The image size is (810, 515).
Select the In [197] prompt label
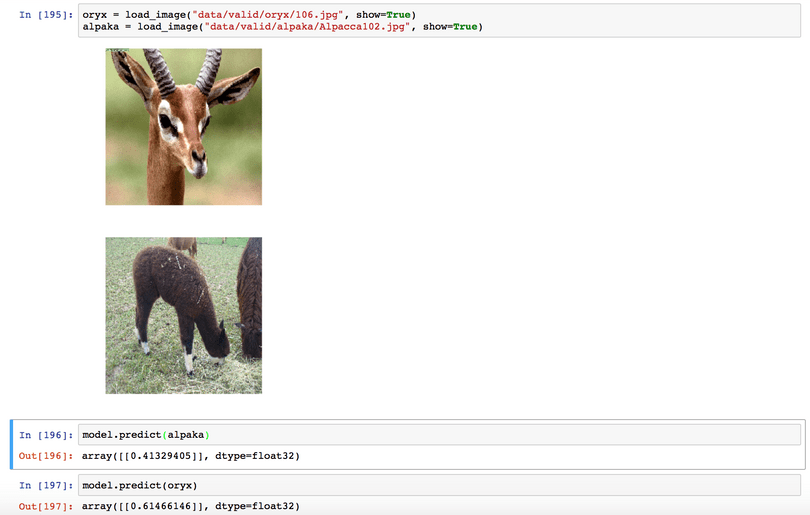point(46,486)
